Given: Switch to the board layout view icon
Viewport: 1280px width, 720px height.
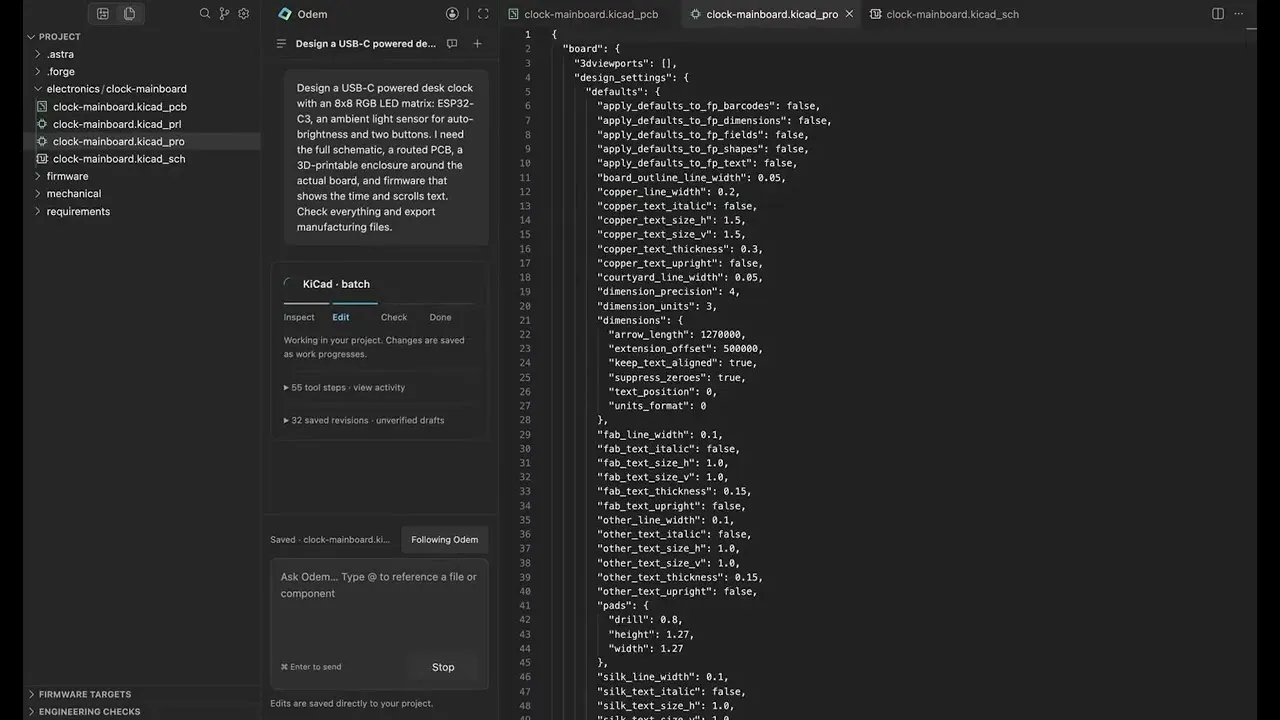Looking at the screenshot, I should pyautogui.click(x=103, y=14).
